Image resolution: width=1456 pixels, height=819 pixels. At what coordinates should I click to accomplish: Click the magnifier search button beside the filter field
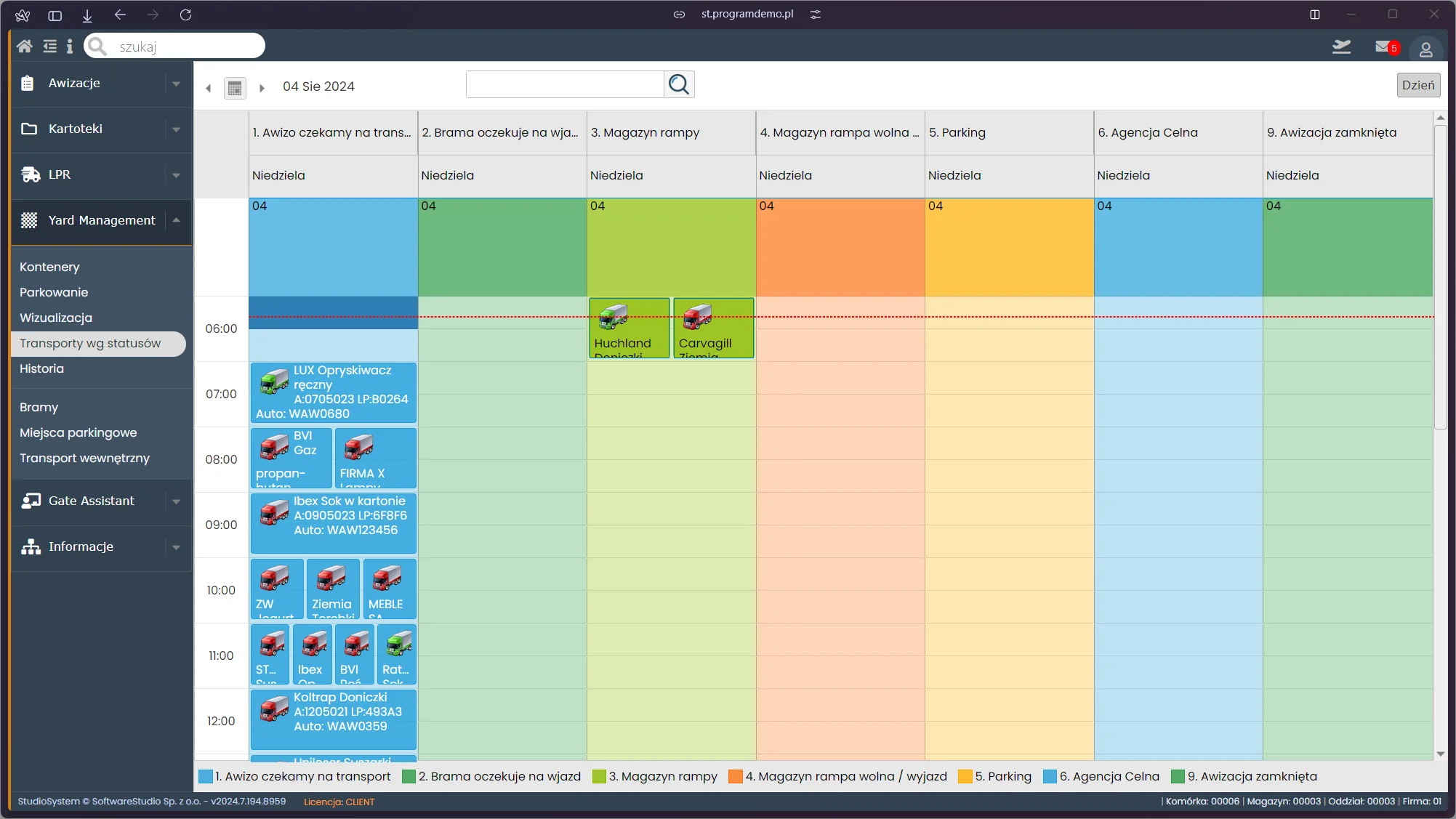(679, 84)
